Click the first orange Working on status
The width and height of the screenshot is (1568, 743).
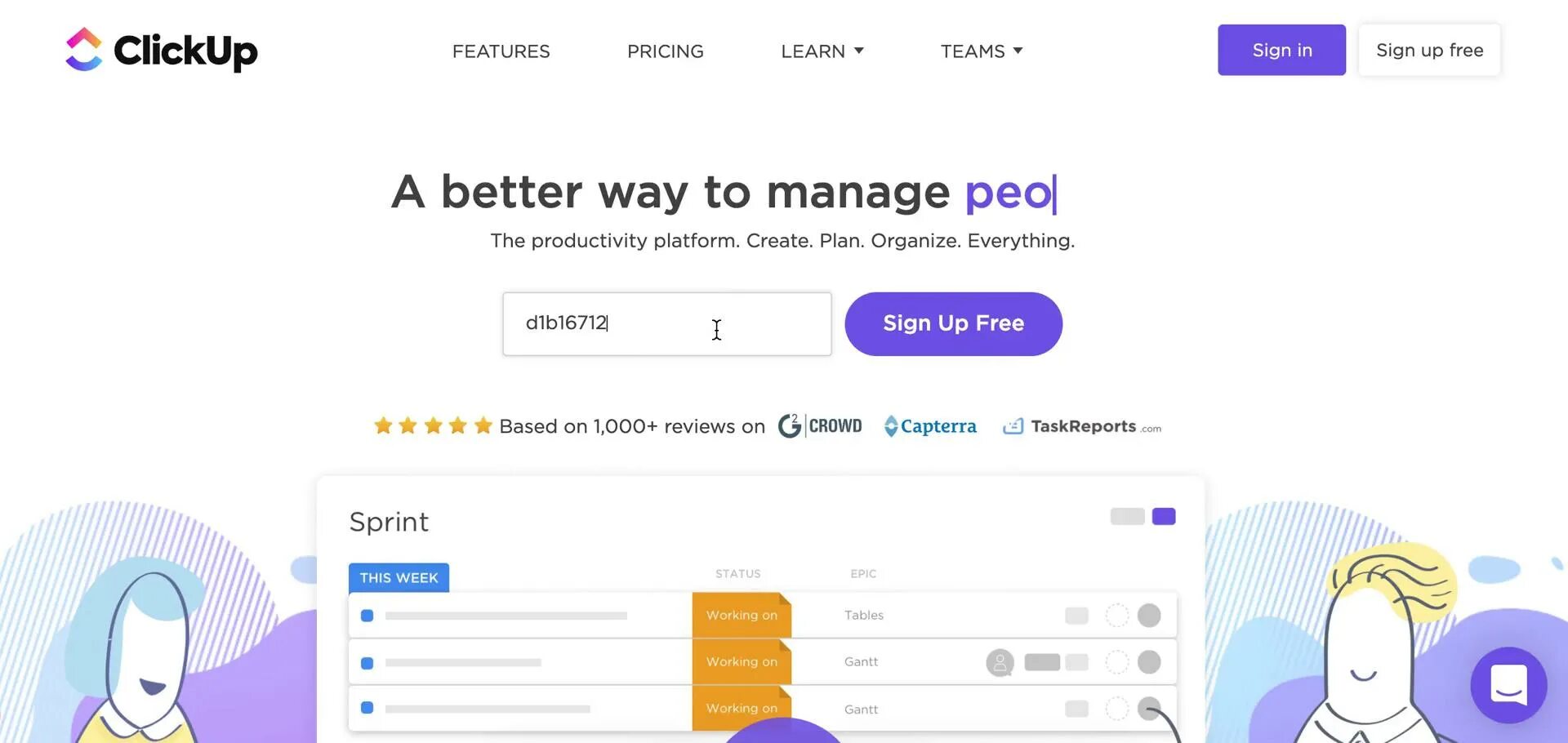pyautogui.click(x=742, y=616)
